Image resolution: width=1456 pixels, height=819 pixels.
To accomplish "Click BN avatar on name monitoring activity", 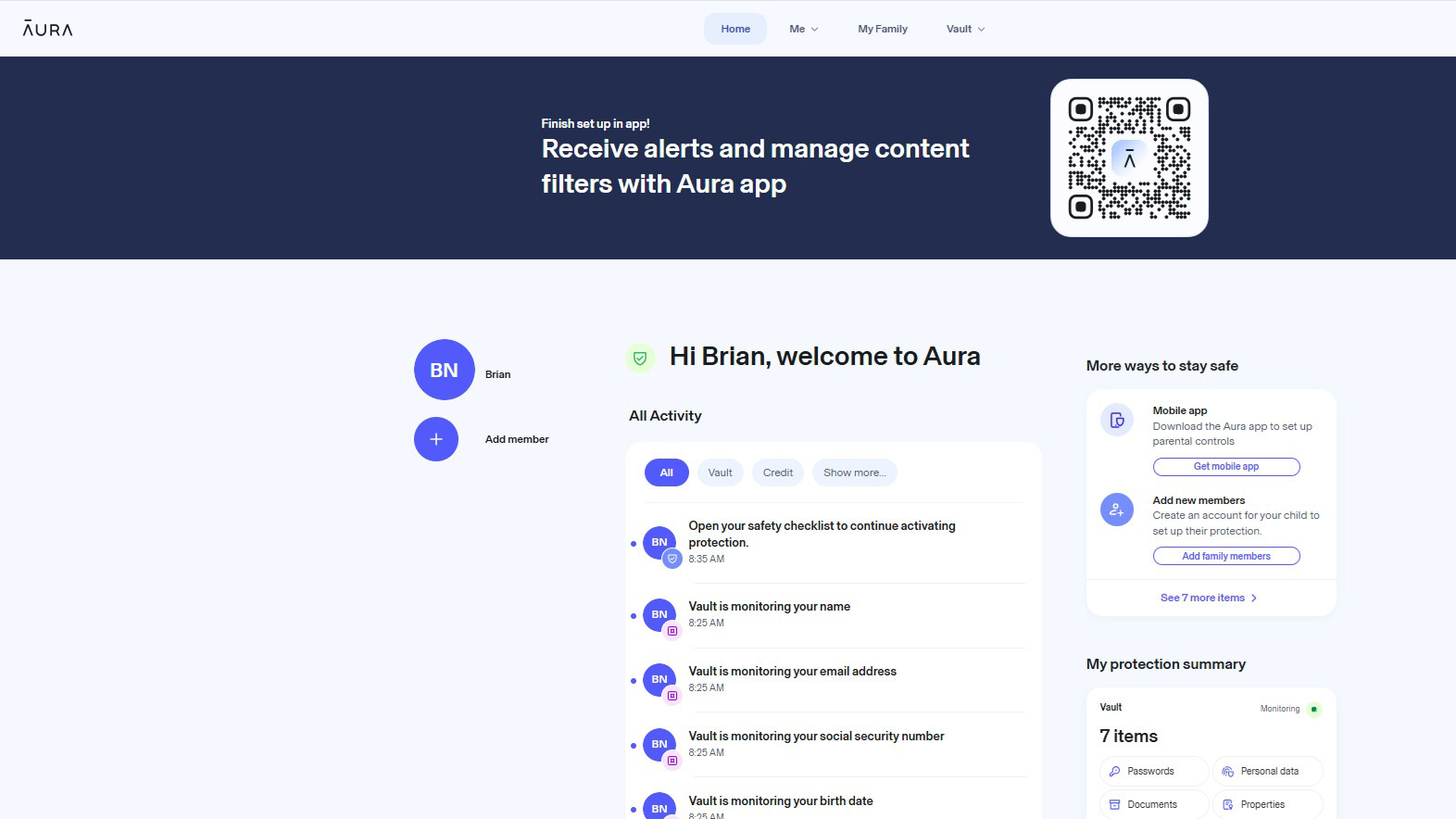I will (x=659, y=614).
